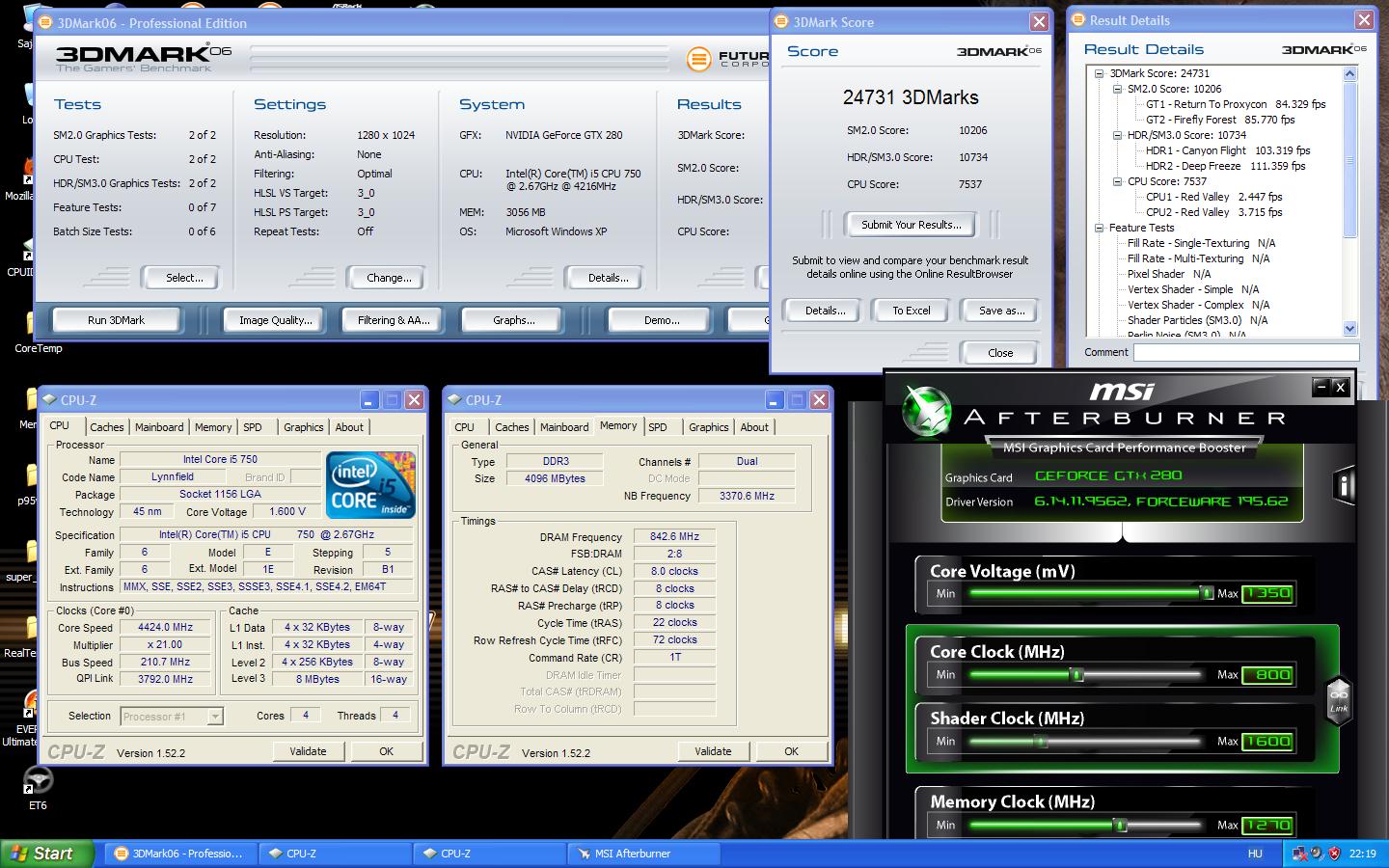This screenshot has width=1389, height=868.
Task: Click the Memory Clock slider handle
Action: click(1120, 825)
